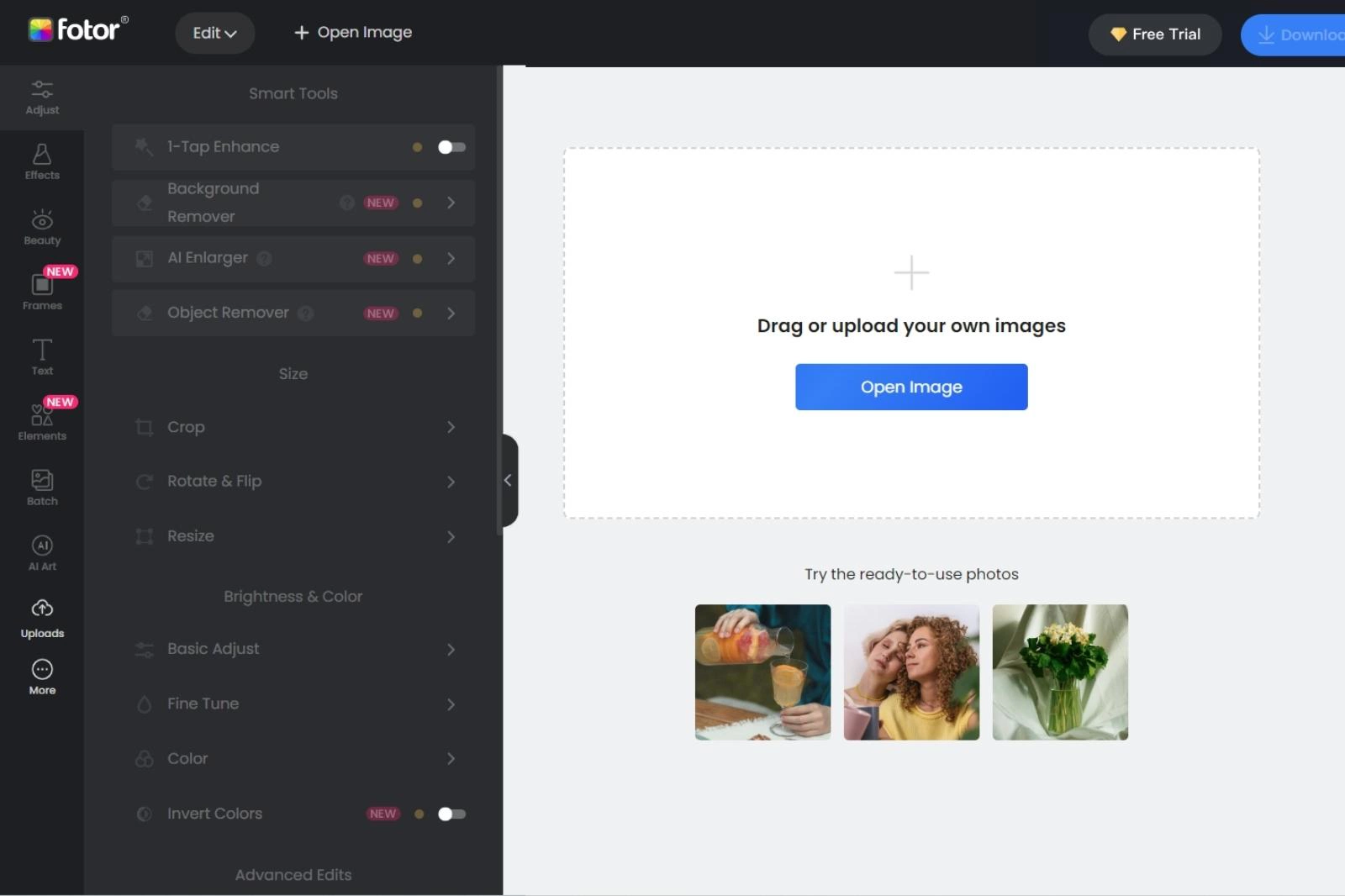
Task: Select the Text tool
Action: tap(41, 356)
